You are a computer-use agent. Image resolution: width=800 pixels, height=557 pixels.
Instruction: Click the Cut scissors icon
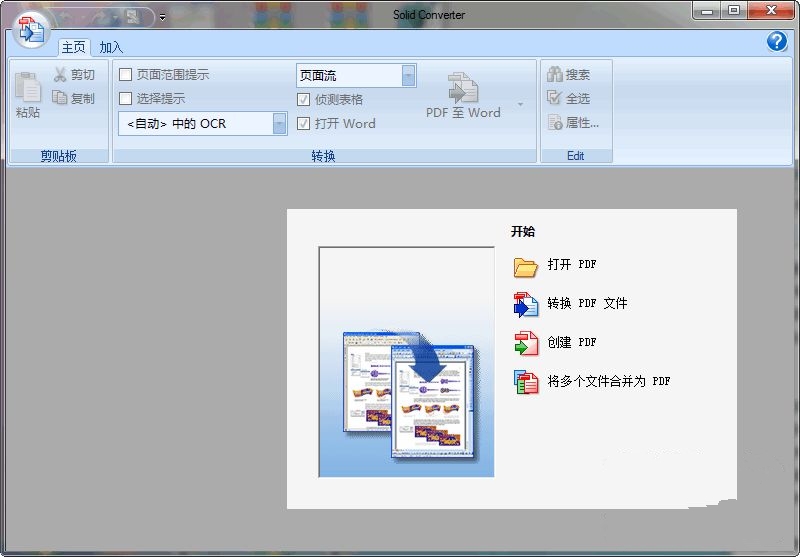(x=60, y=74)
